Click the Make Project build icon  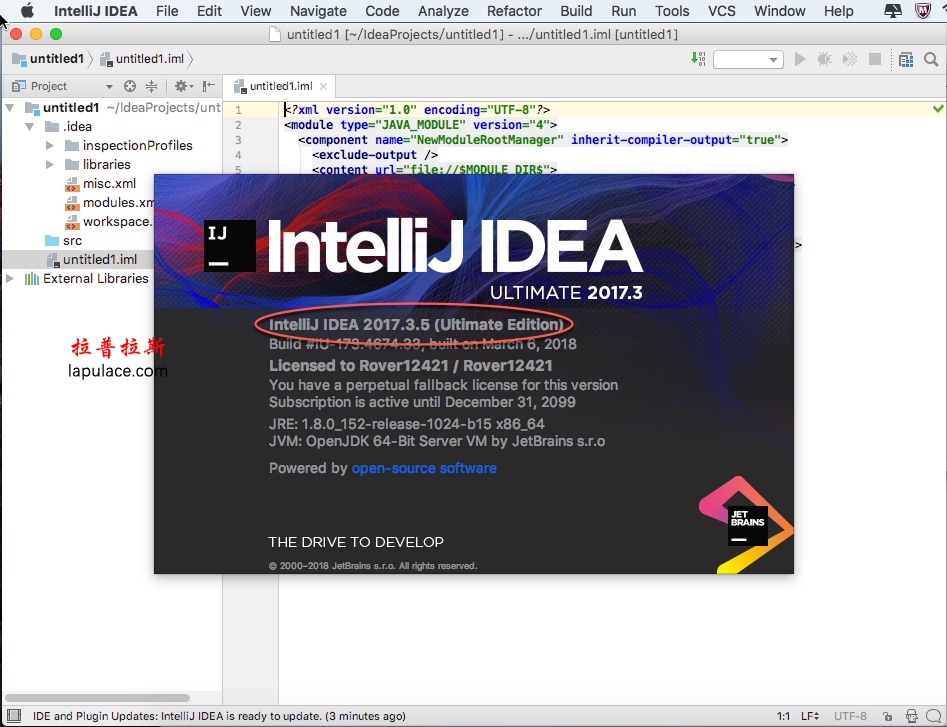[698, 59]
